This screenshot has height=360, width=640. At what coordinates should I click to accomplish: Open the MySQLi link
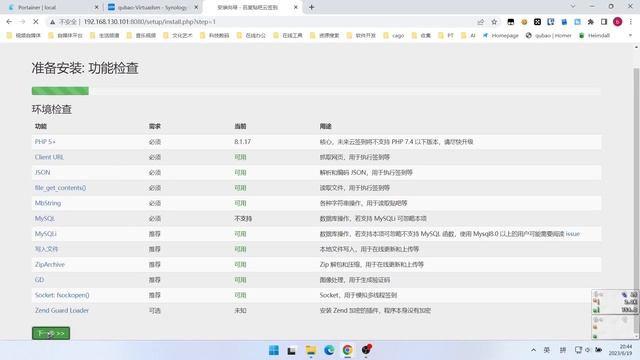46,233
